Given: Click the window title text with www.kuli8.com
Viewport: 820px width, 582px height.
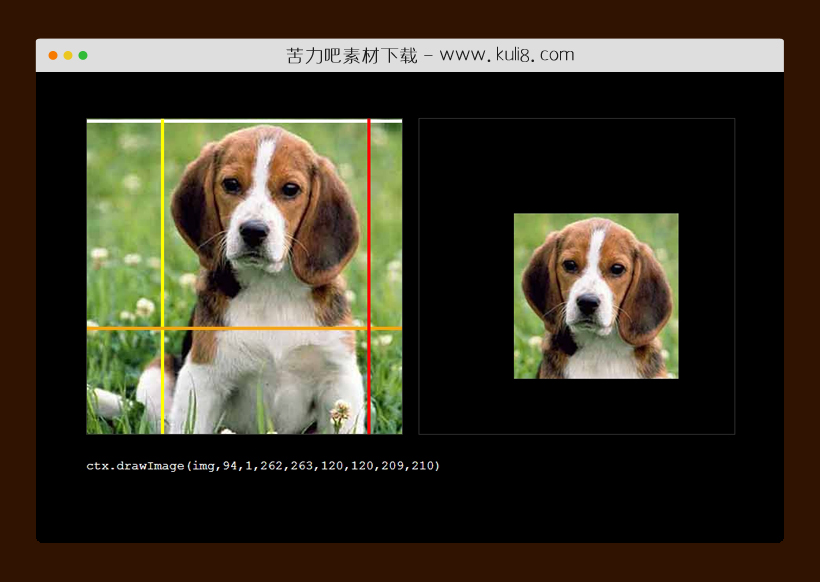Looking at the screenshot, I should tap(430, 55).
